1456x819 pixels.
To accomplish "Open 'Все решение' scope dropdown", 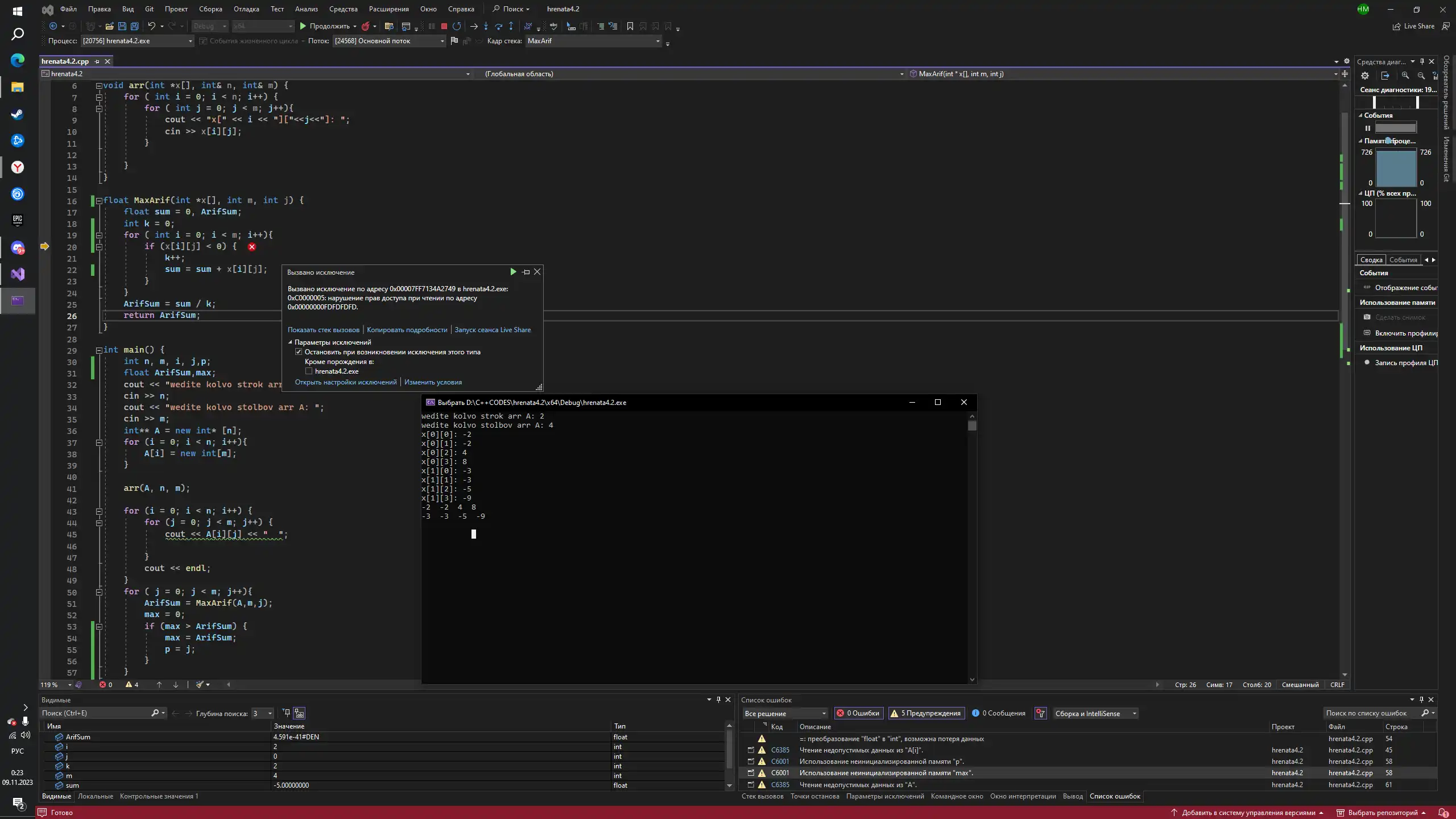I will [x=785, y=713].
